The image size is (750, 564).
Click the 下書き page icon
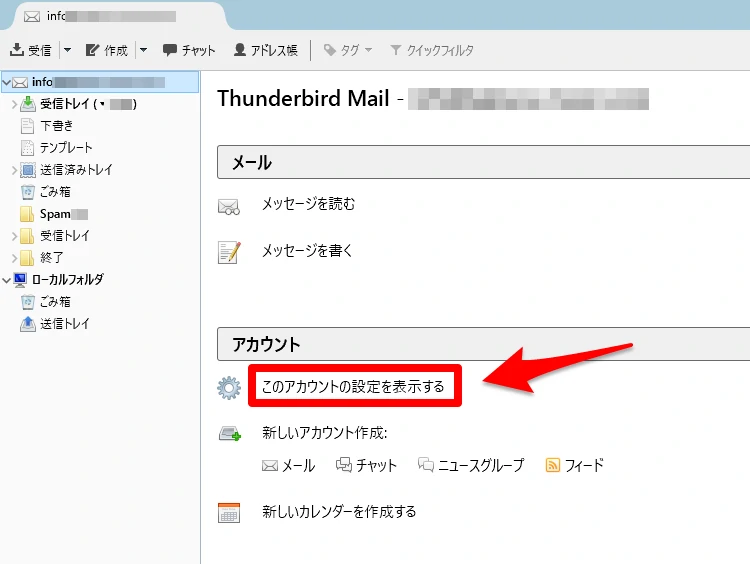coord(28,126)
